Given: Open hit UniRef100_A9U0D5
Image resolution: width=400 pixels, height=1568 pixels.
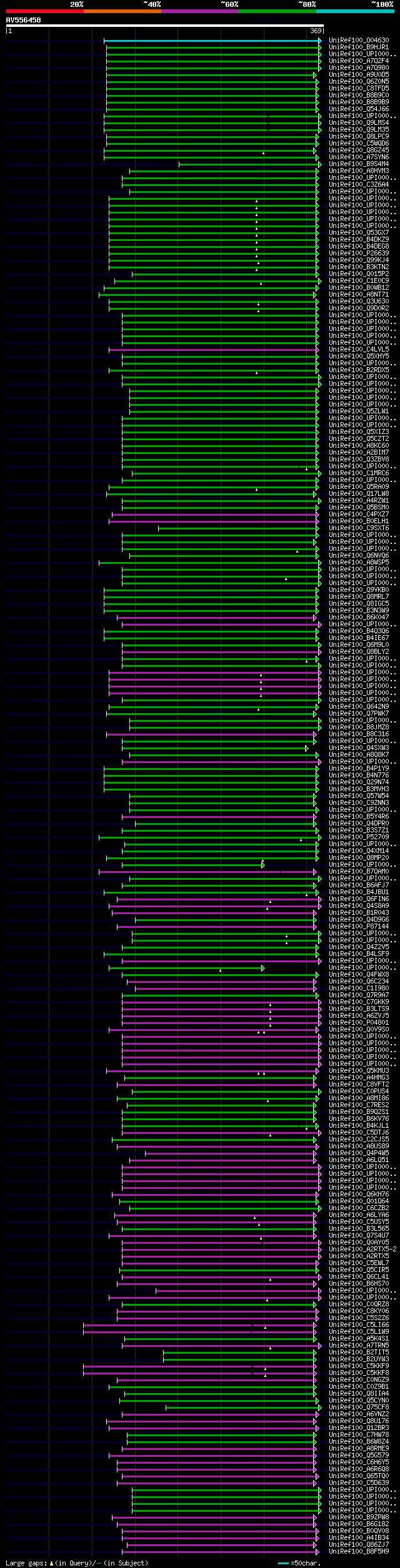Looking at the screenshot, I should (359, 75).
